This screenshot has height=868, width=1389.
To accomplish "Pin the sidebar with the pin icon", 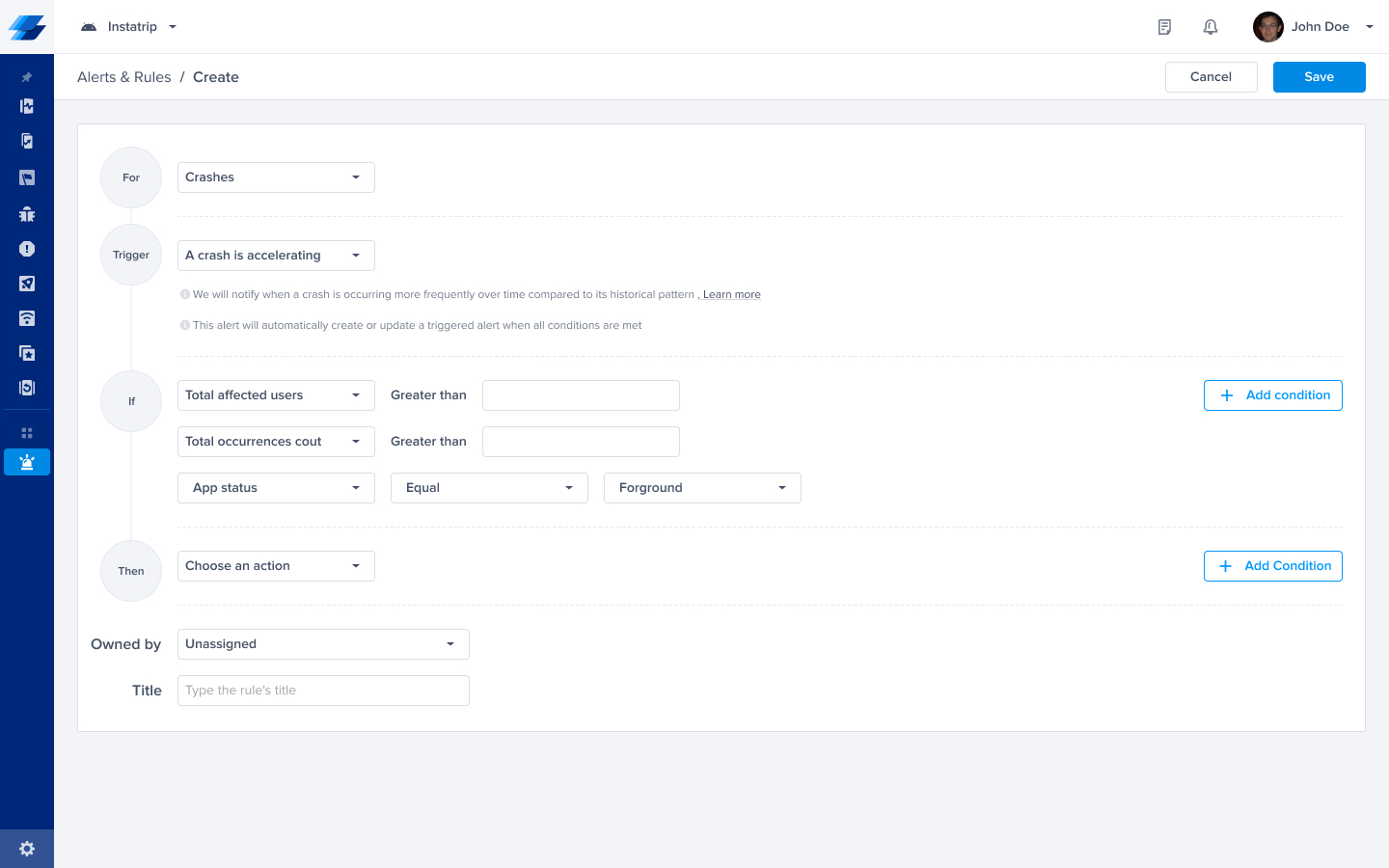I will pos(27,77).
